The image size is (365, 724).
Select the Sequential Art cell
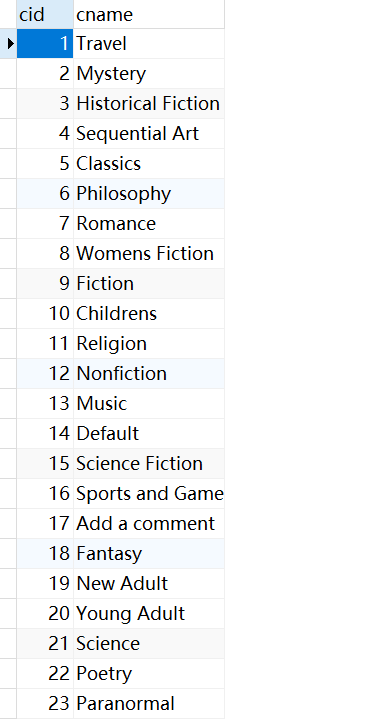[149, 134]
